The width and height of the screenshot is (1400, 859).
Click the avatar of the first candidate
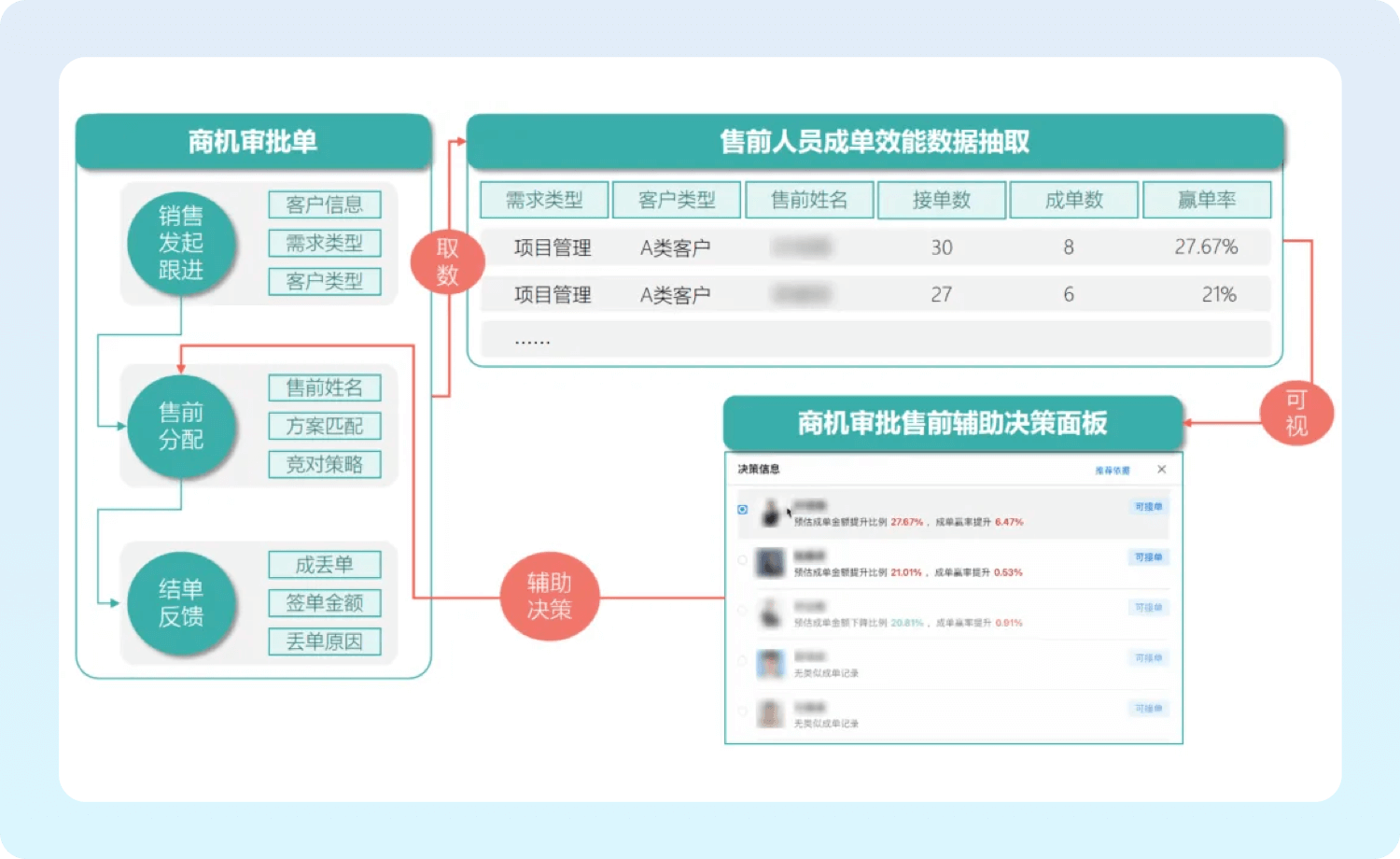(770, 512)
